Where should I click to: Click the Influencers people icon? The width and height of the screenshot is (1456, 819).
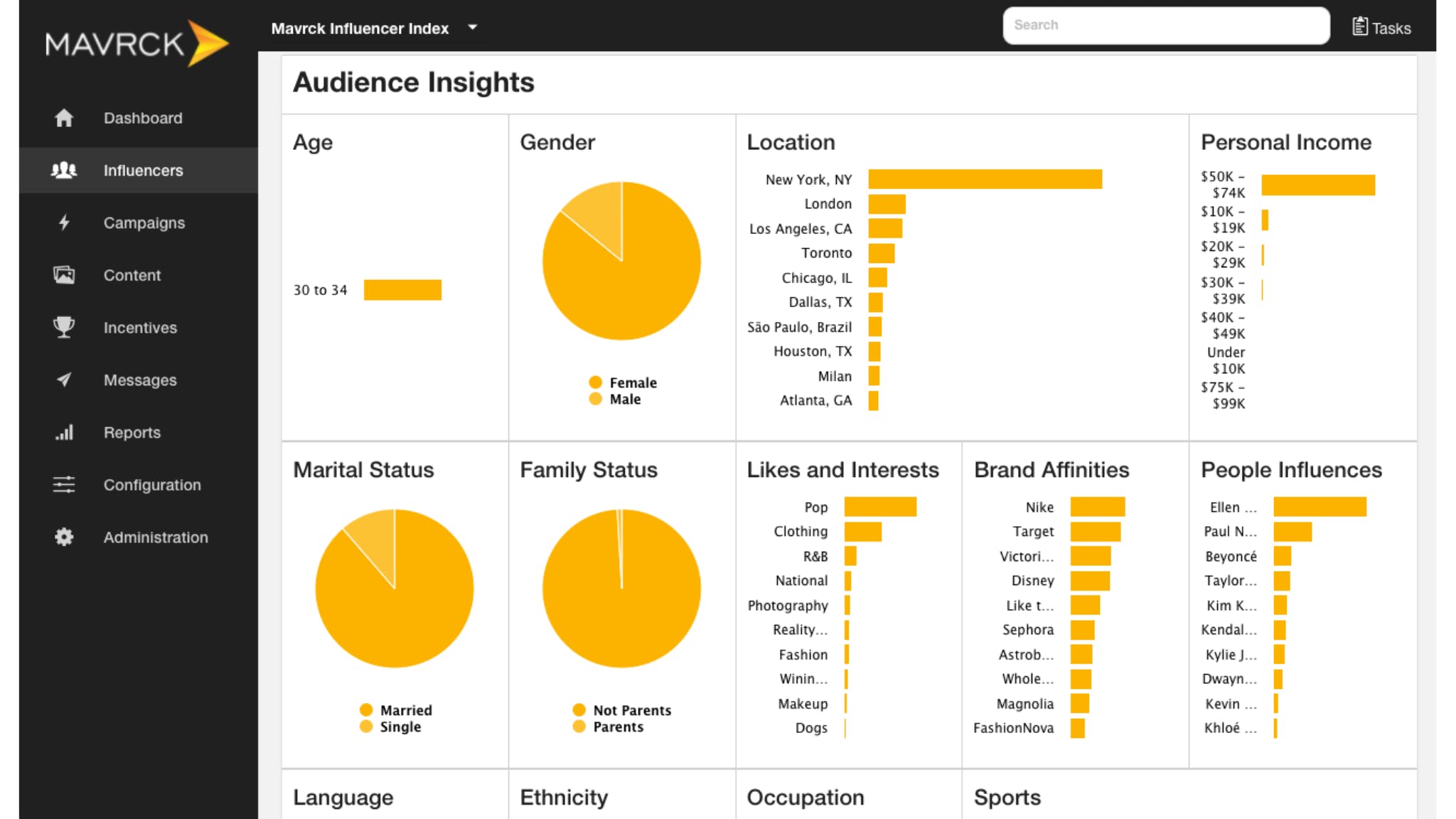pyautogui.click(x=64, y=170)
